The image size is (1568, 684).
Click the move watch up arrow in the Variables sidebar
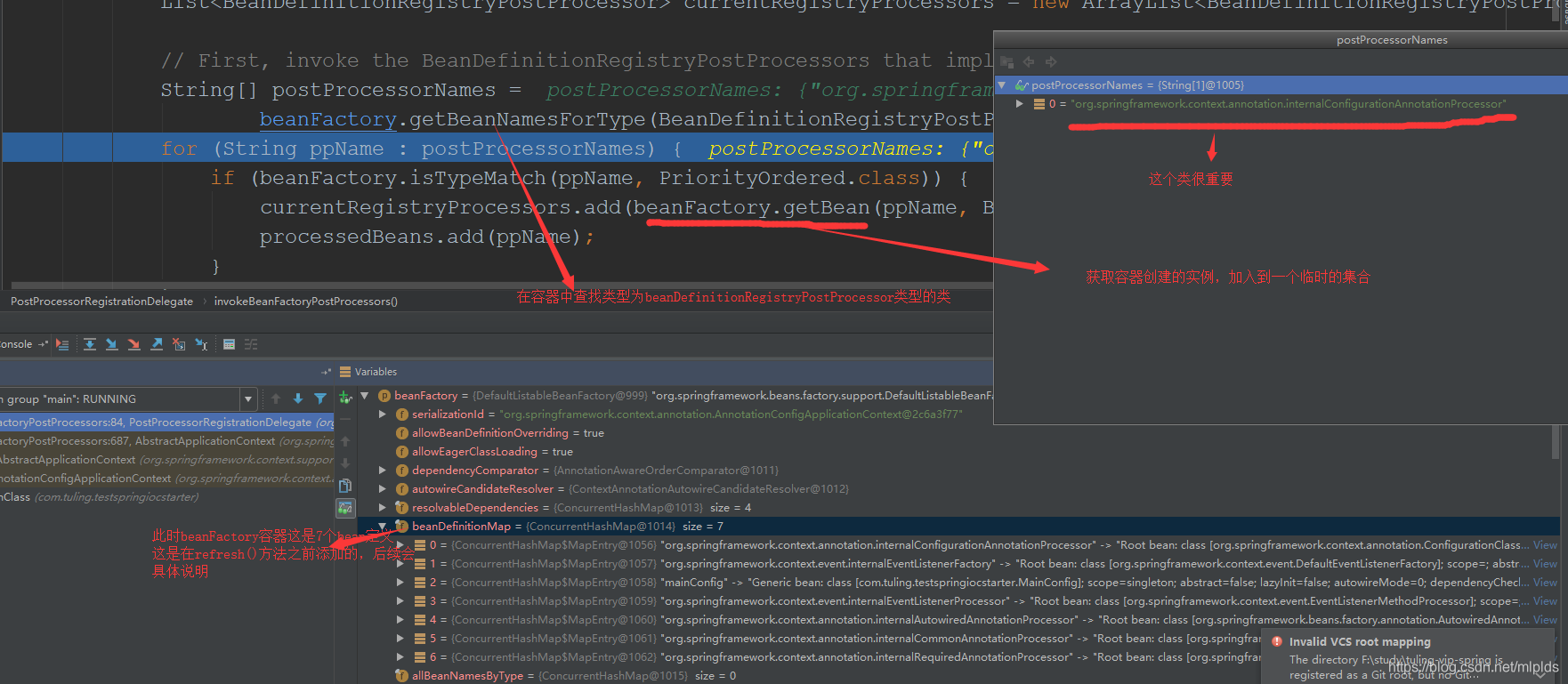pos(345,441)
